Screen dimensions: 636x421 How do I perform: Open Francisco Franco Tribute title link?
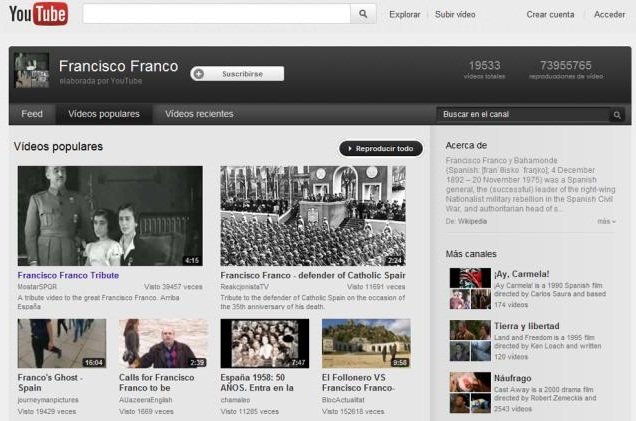pos(68,275)
